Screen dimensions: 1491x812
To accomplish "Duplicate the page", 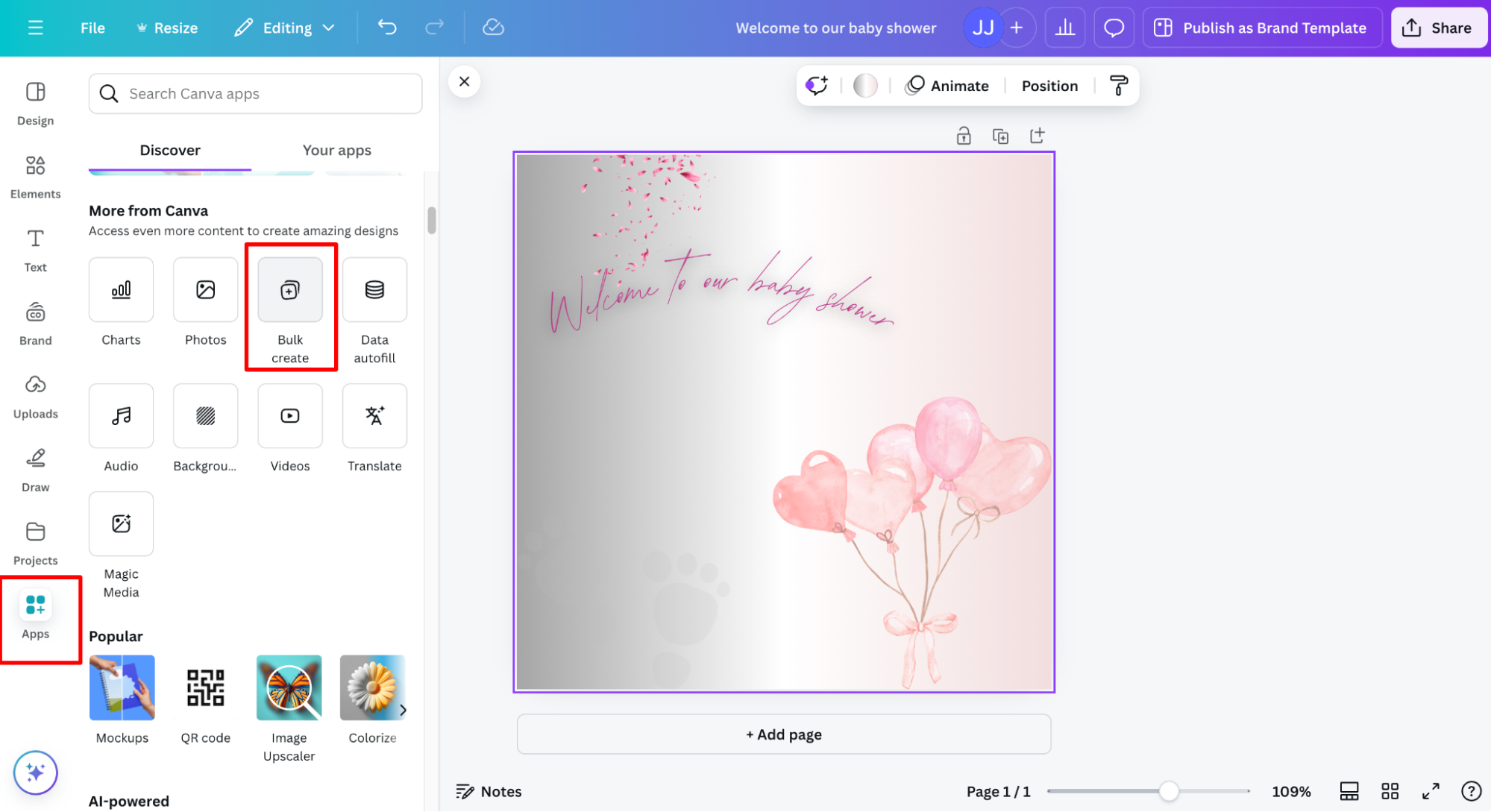I will tap(1000, 136).
